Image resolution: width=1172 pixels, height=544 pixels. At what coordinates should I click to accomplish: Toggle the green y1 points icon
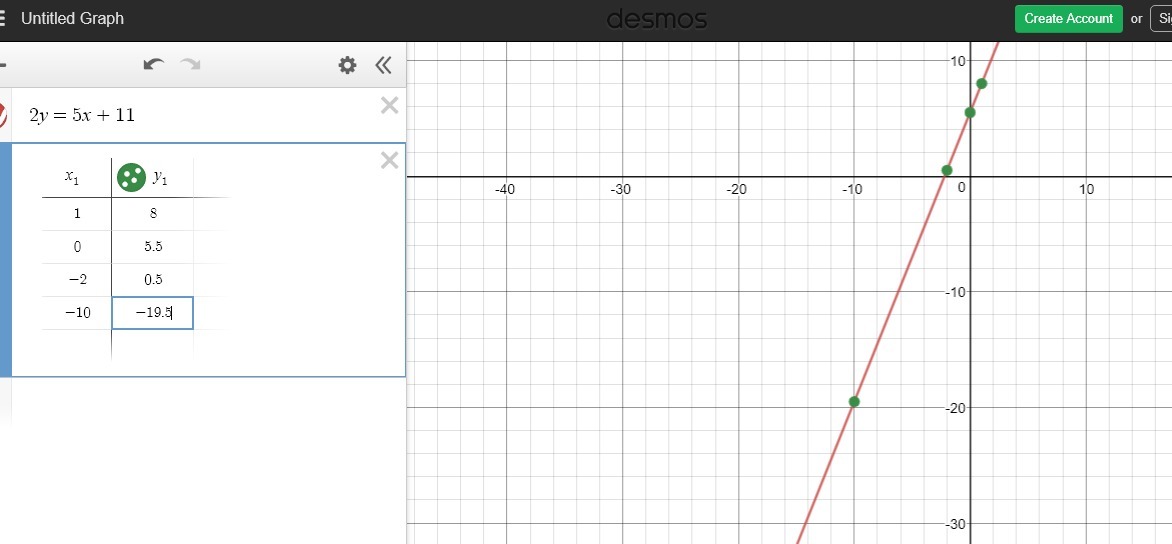pos(132,177)
